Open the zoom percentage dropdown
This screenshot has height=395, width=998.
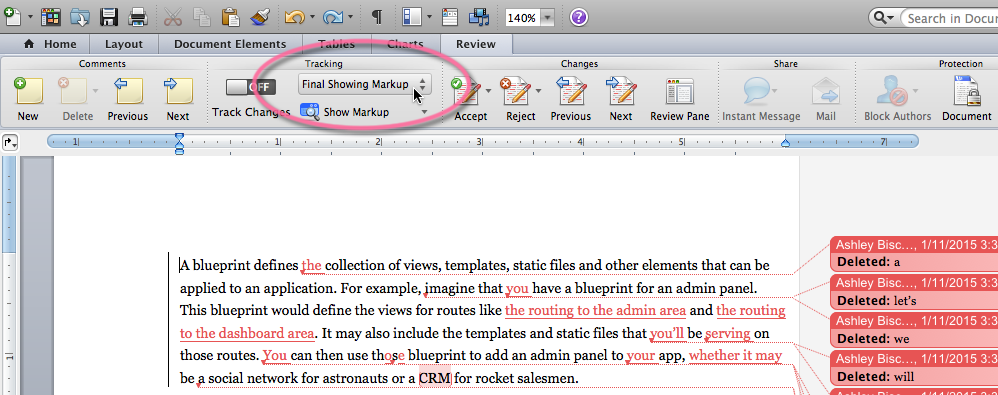tap(547, 18)
